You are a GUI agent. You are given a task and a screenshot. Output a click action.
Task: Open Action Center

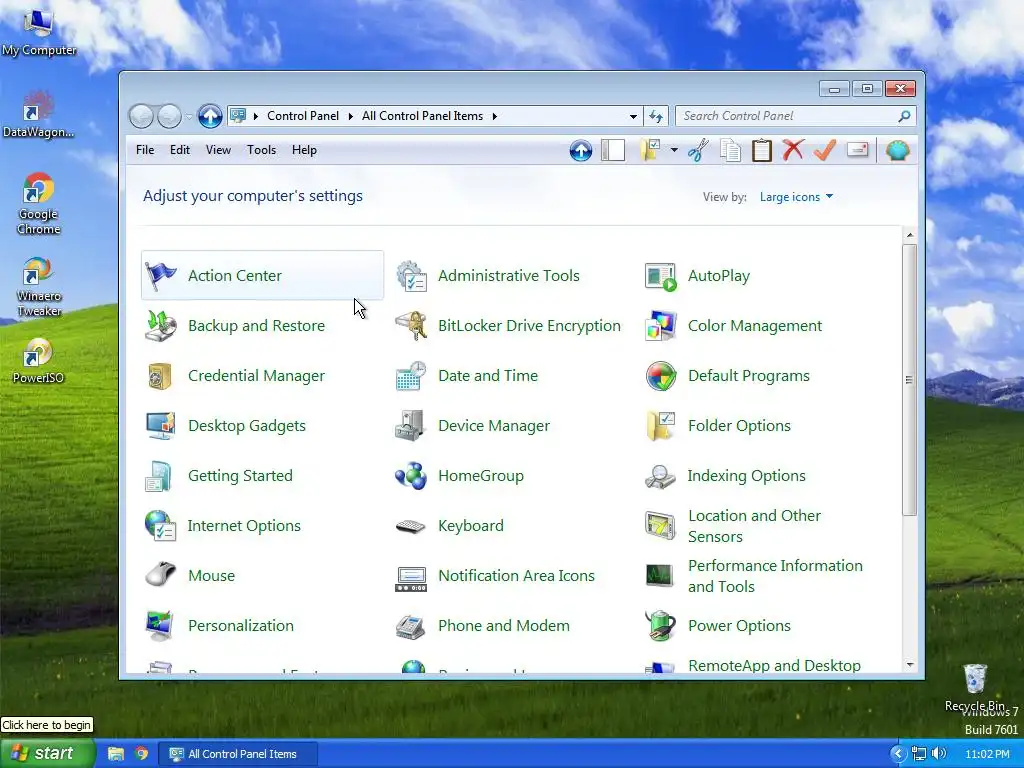262,276
